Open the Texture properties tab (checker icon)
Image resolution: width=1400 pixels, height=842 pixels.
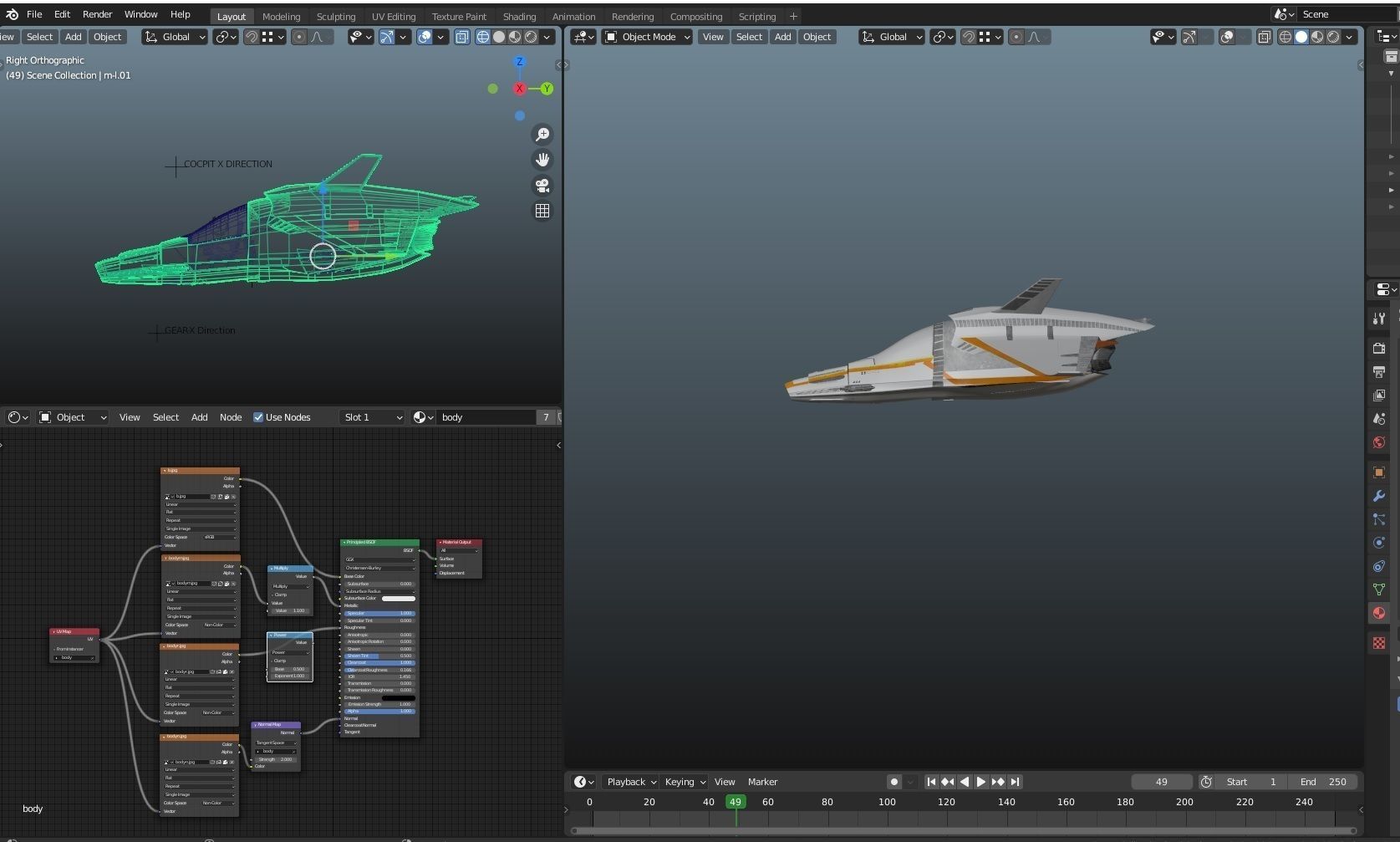pyautogui.click(x=1379, y=643)
